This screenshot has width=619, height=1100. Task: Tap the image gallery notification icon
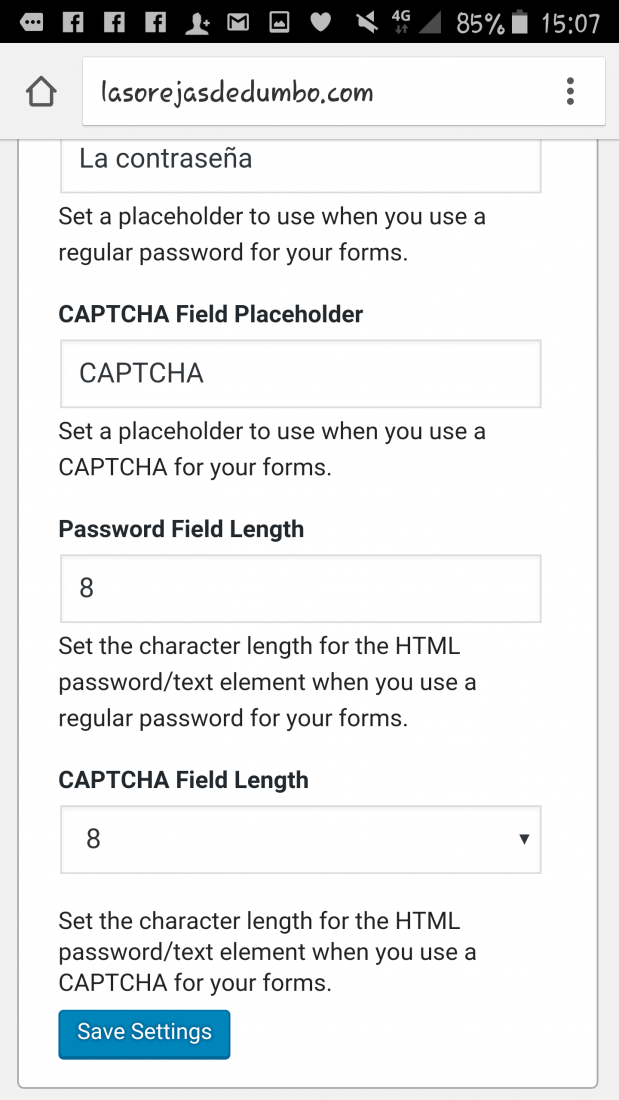tap(279, 22)
